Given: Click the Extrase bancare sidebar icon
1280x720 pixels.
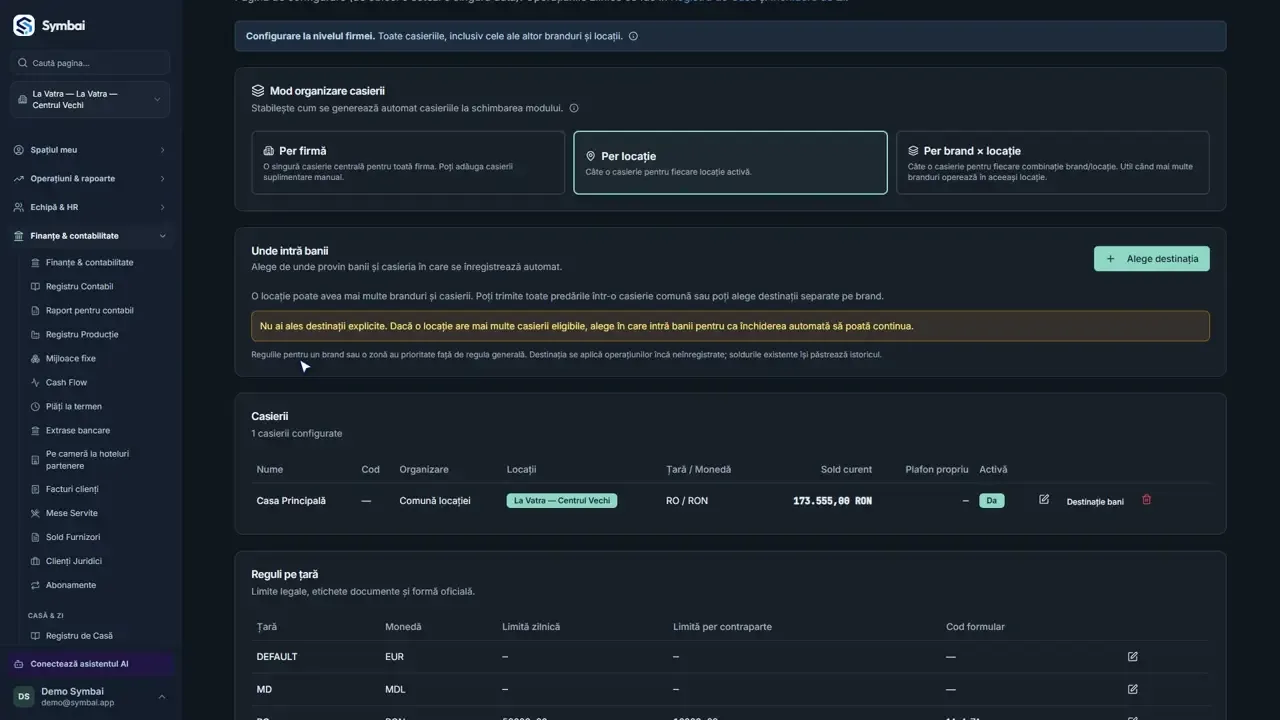Looking at the screenshot, I should click(x=36, y=430).
